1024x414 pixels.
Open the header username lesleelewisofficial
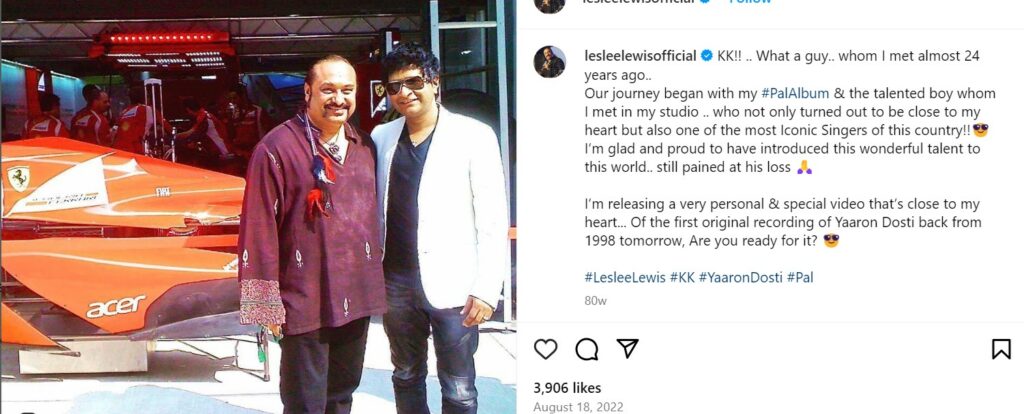(641, 3)
